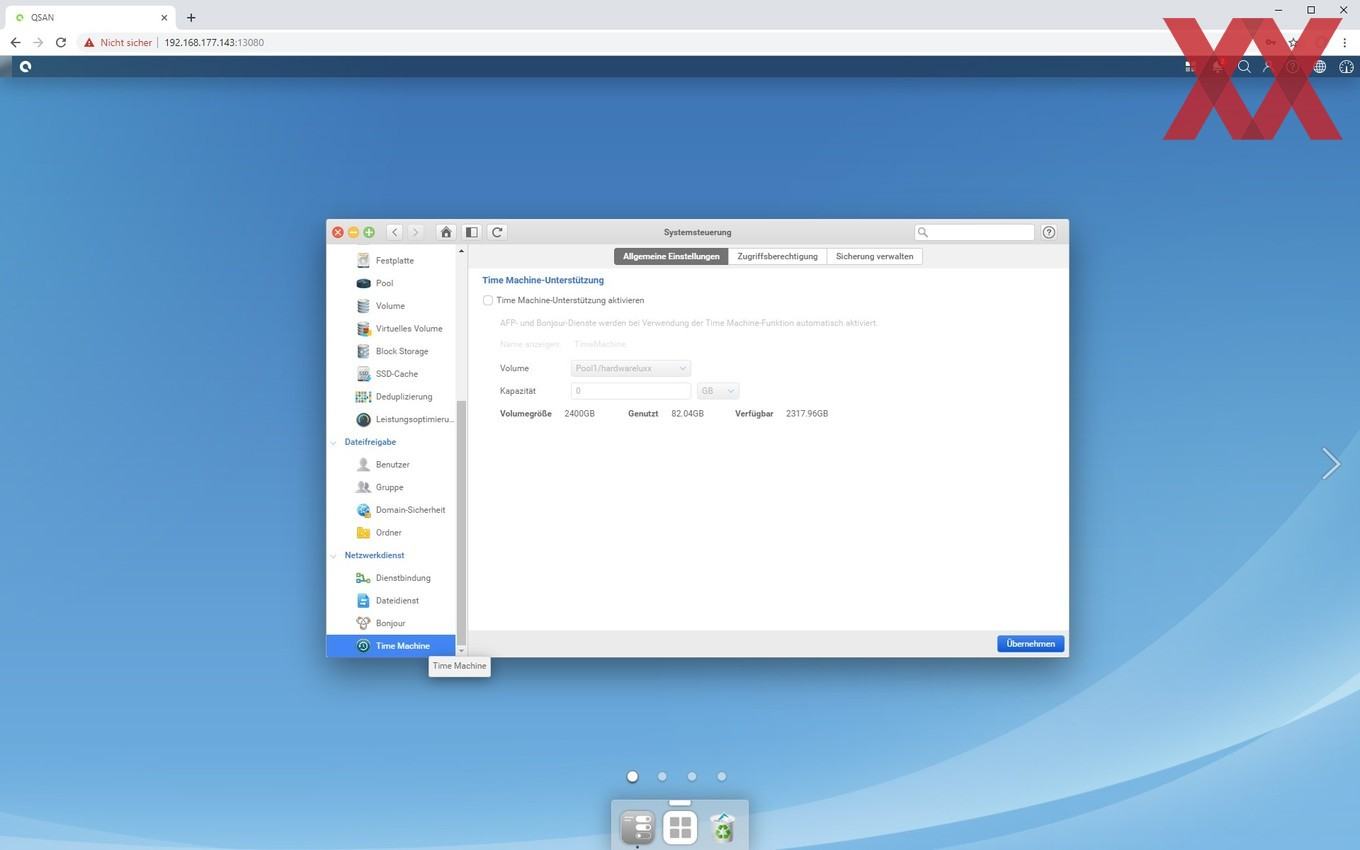Click the Übernehmen button
1360x850 pixels.
tap(1030, 644)
